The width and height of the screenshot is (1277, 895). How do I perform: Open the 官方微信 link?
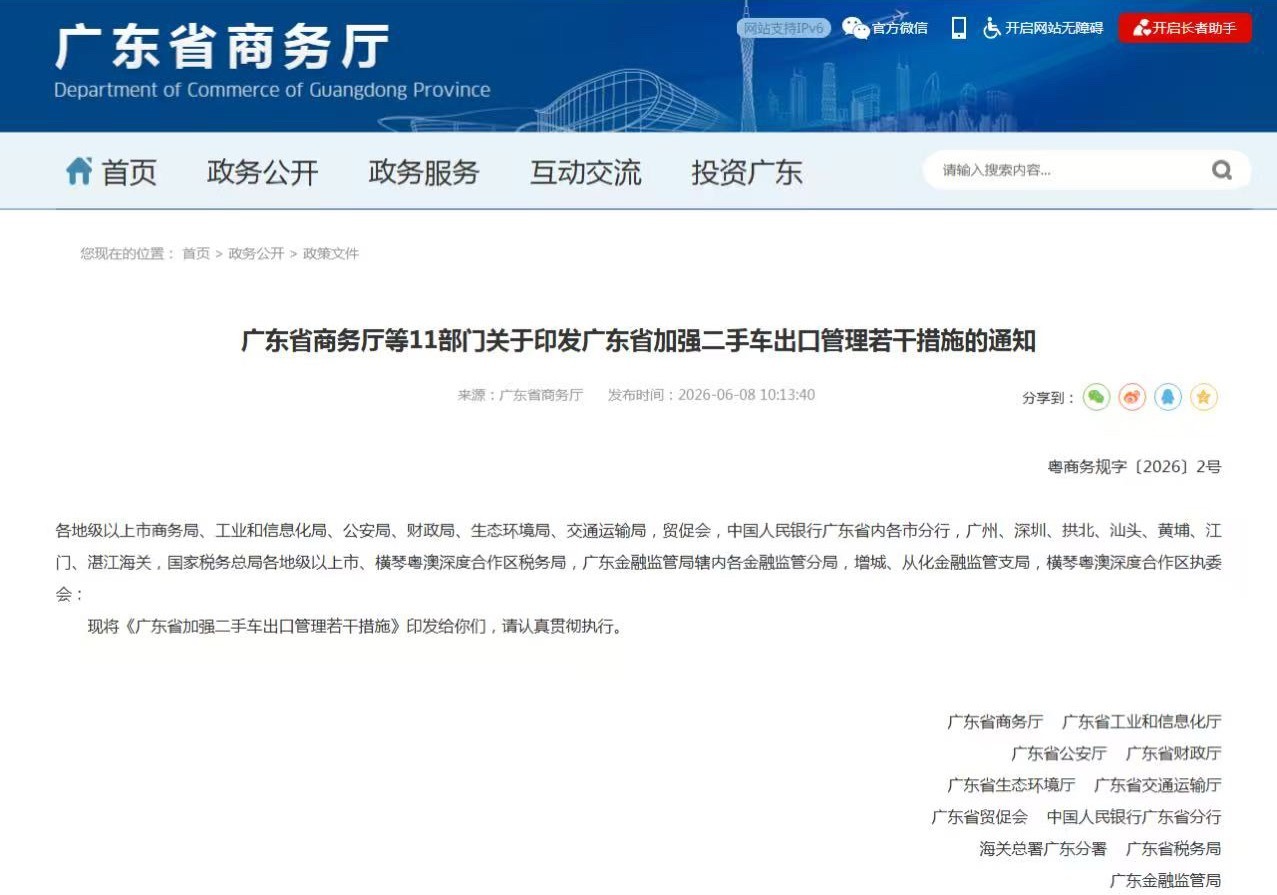(x=900, y=28)
